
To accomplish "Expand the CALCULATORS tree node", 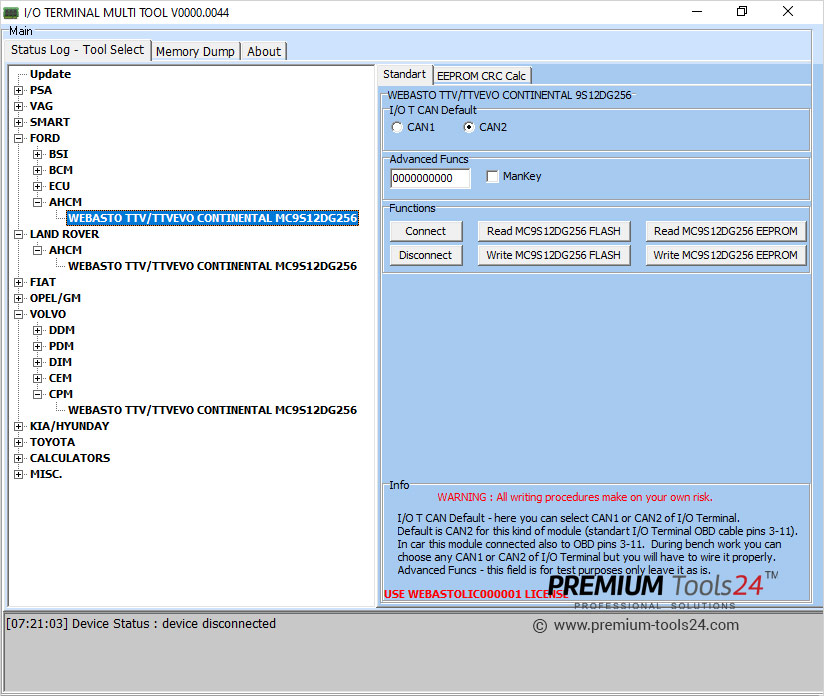I will pyautogui.click(x=18, y=458).
